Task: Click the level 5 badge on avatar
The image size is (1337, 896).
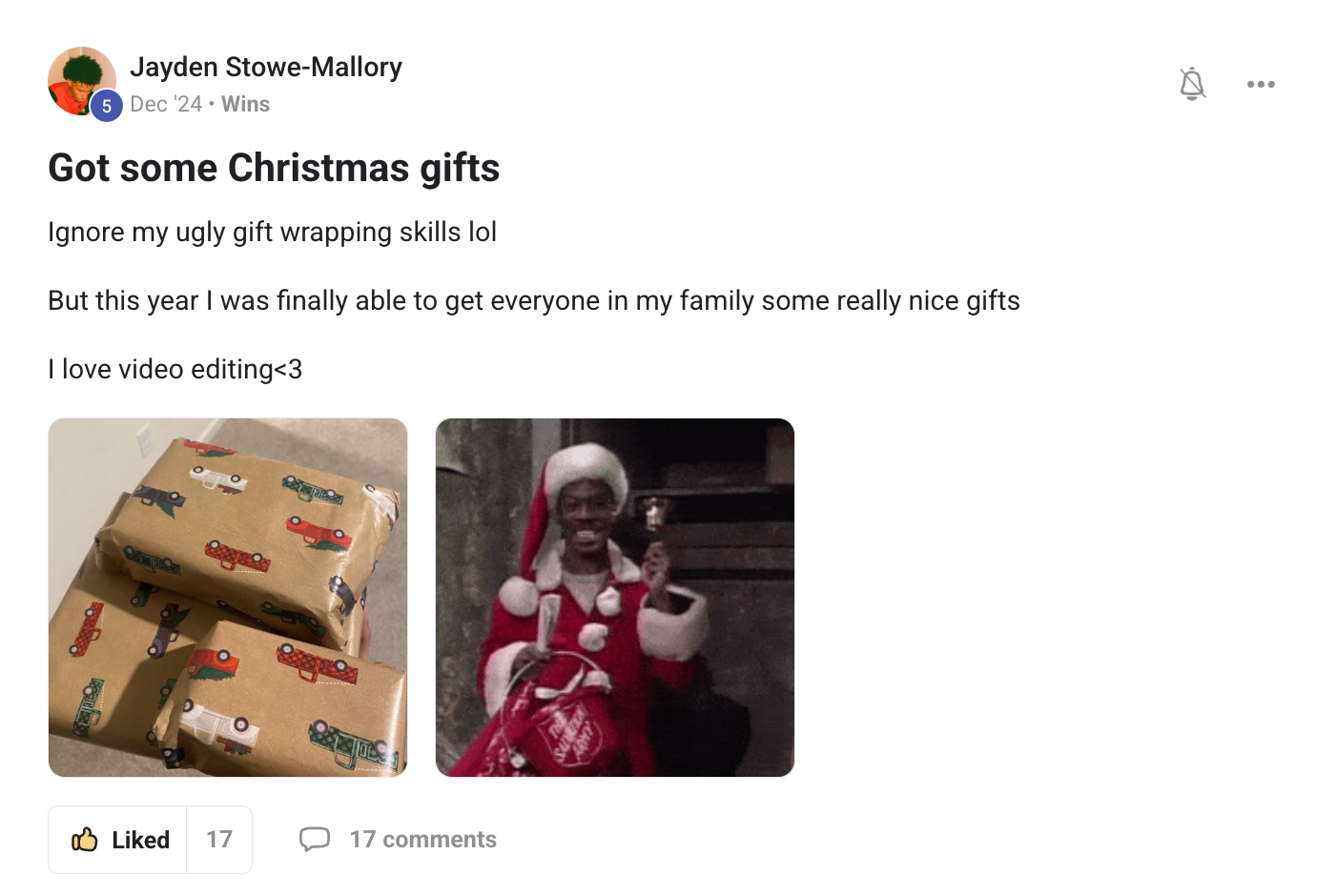Action: [x=107, y=106]
